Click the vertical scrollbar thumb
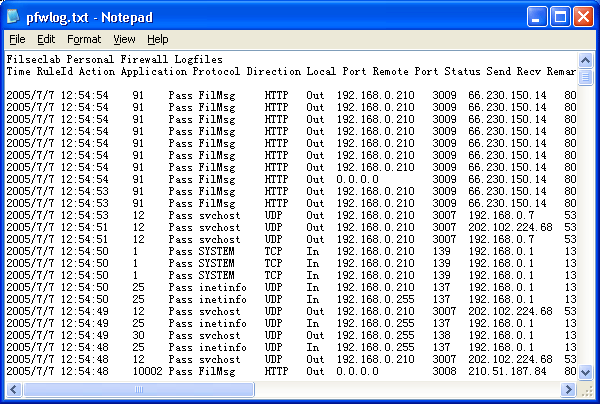 click(585, 76)
